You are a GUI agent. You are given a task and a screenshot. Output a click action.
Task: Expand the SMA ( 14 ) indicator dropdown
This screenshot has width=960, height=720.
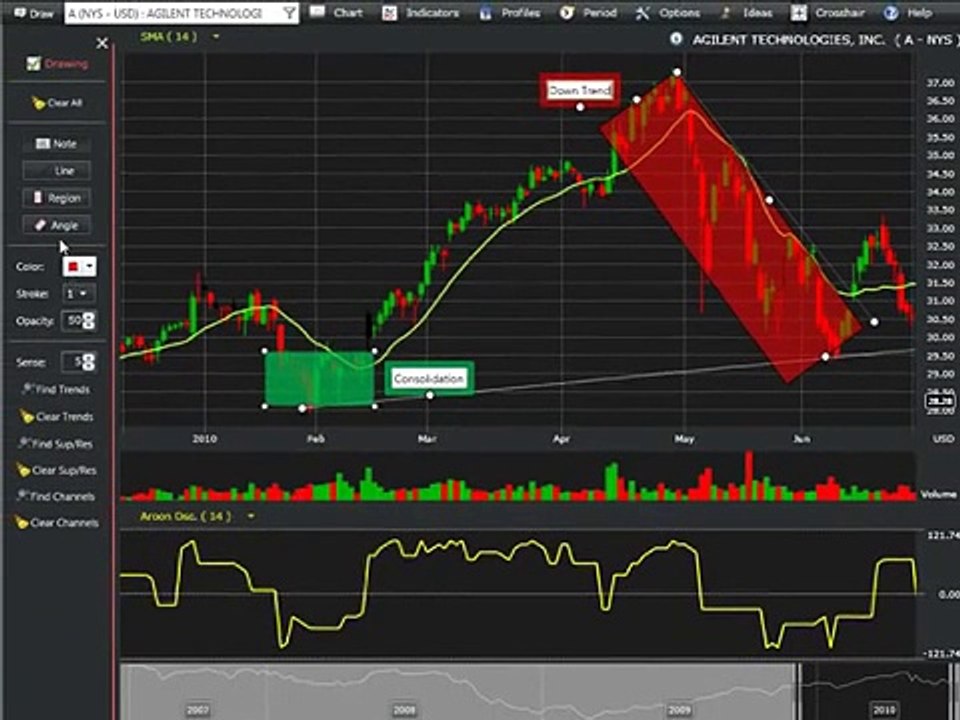click(x=216, y=37)
